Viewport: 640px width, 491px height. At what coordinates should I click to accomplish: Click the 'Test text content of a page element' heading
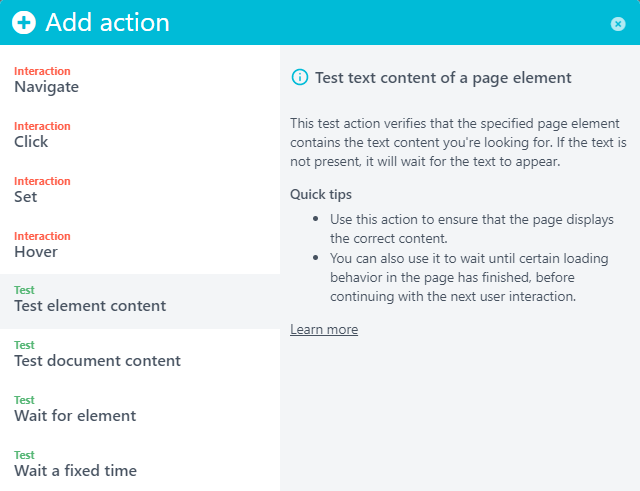pyautogui.click(x=443, y=77)
